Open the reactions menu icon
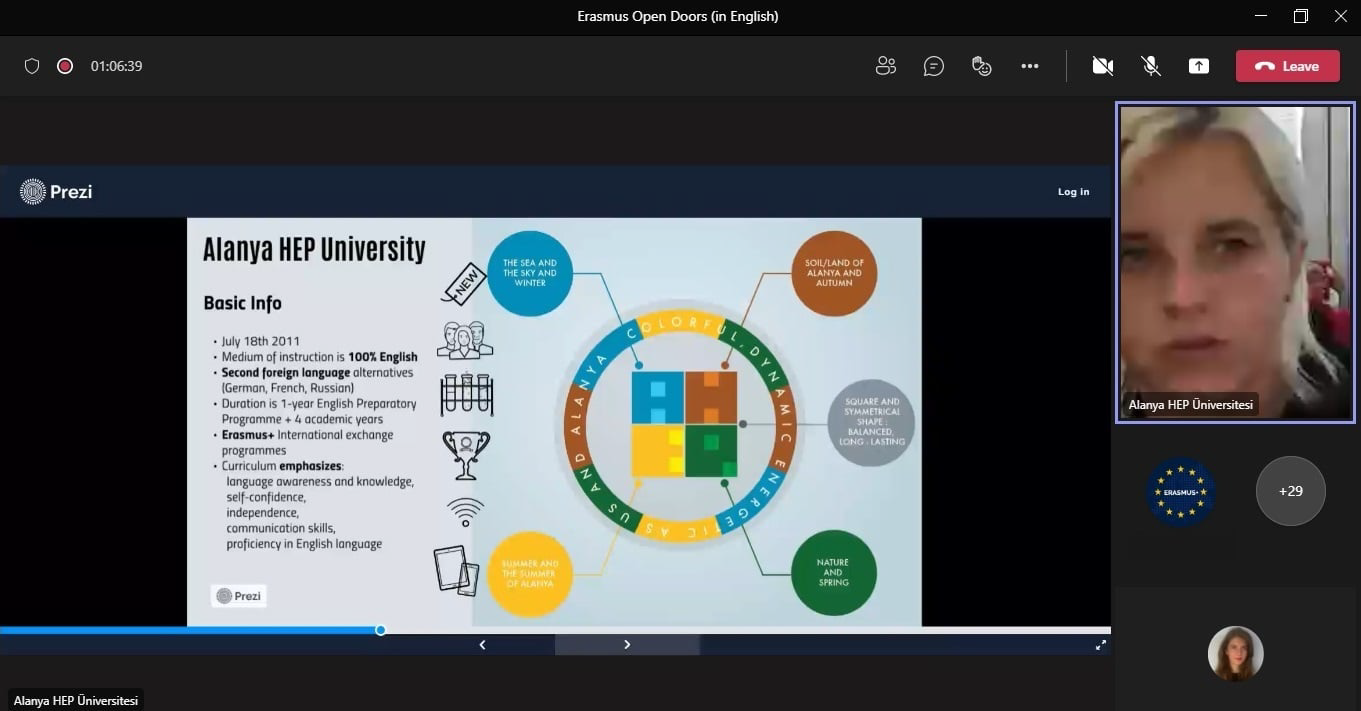The image size is (1361, 711). click(981, 66)
